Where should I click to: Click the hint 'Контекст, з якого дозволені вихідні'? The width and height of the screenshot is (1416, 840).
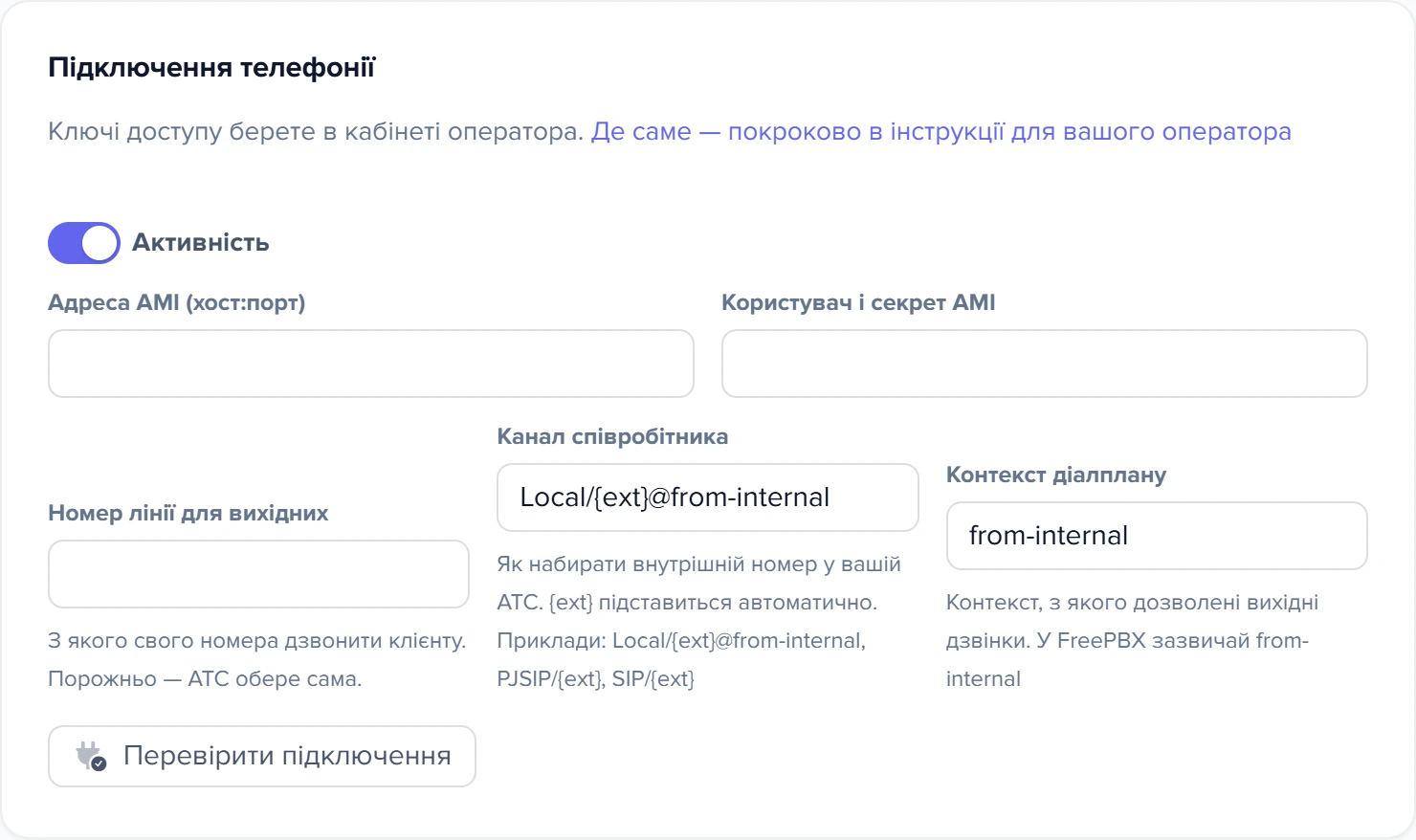tap(1133, 603)
